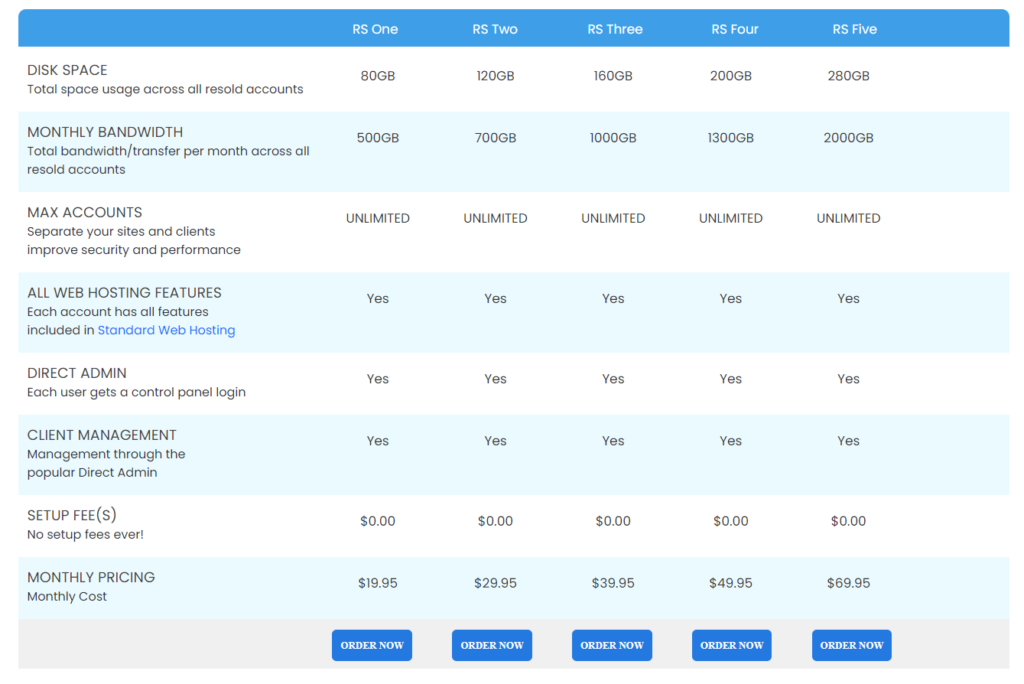The image size is (1024, 684).
Task: Select the RS Two column header
Action: tap(495, 29)
